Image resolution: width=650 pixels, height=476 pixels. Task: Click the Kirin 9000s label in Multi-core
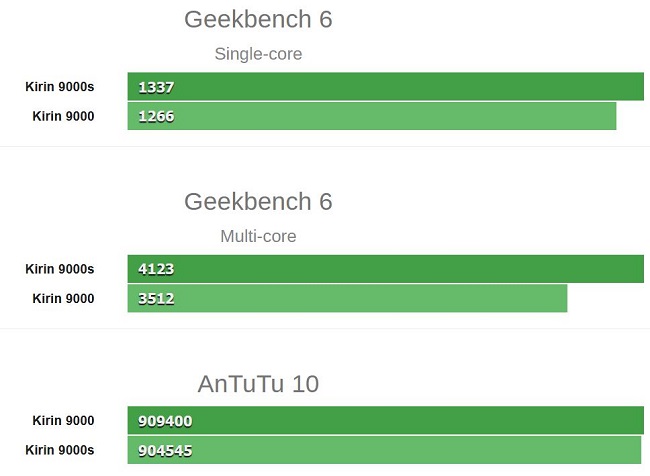60,269
